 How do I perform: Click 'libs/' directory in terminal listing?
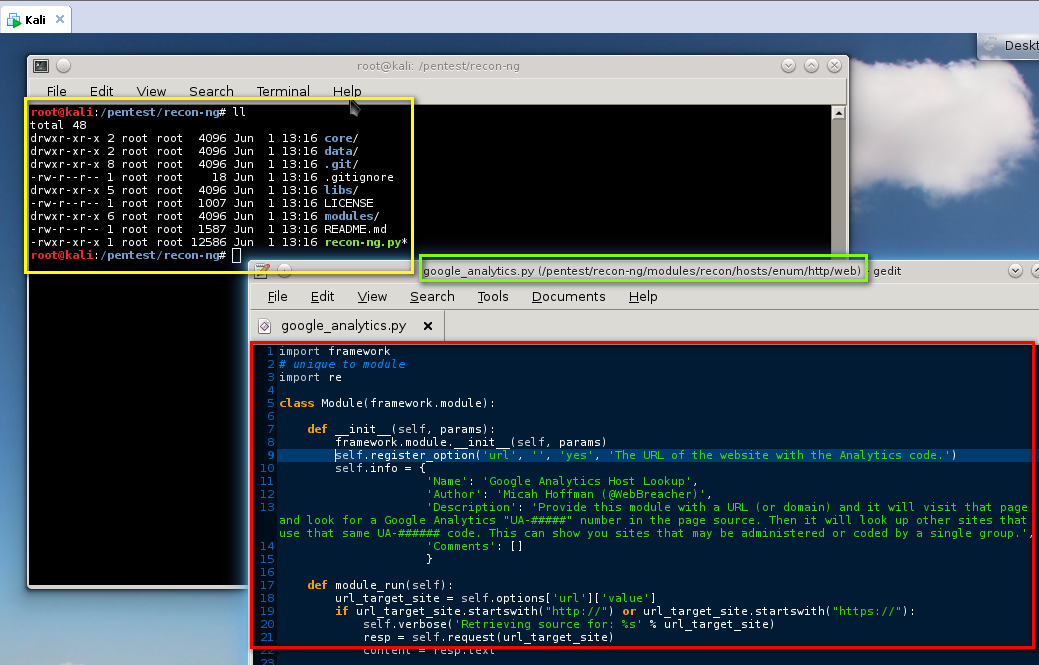coord(341,190)
